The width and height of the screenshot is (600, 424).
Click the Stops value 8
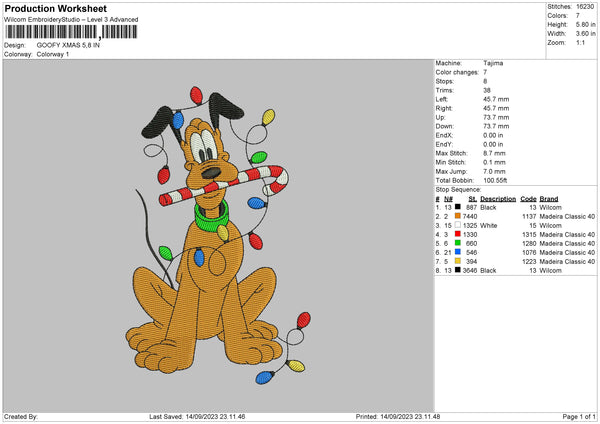tap(485, 81)
